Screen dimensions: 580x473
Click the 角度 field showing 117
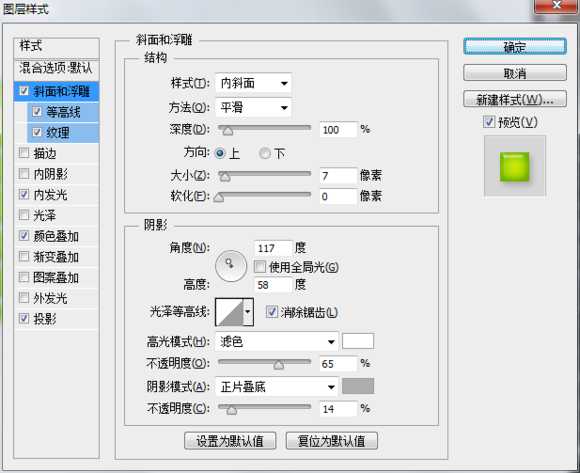click(273, 248)
